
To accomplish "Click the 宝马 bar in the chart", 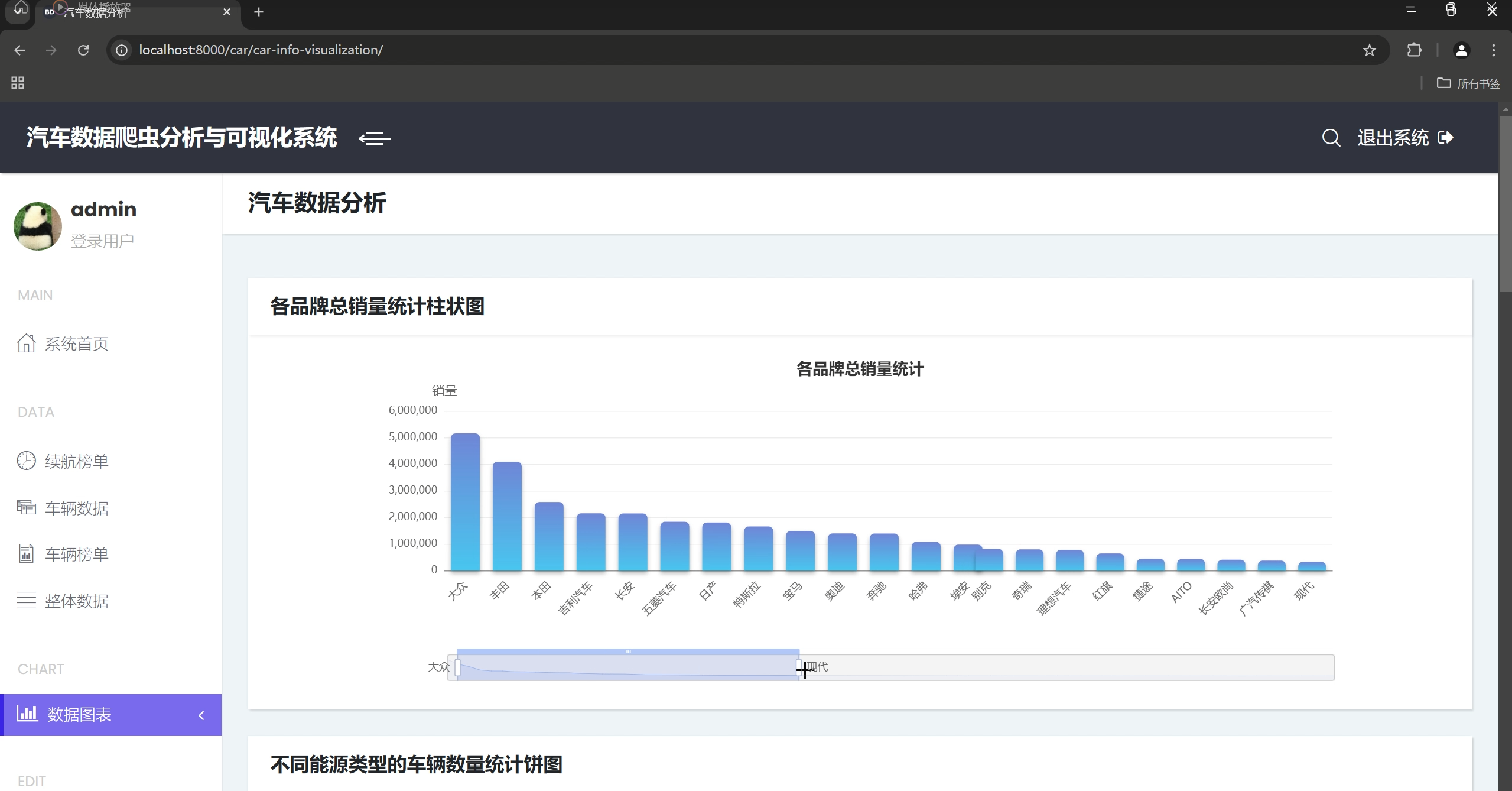I will click(x=800, y=551).
